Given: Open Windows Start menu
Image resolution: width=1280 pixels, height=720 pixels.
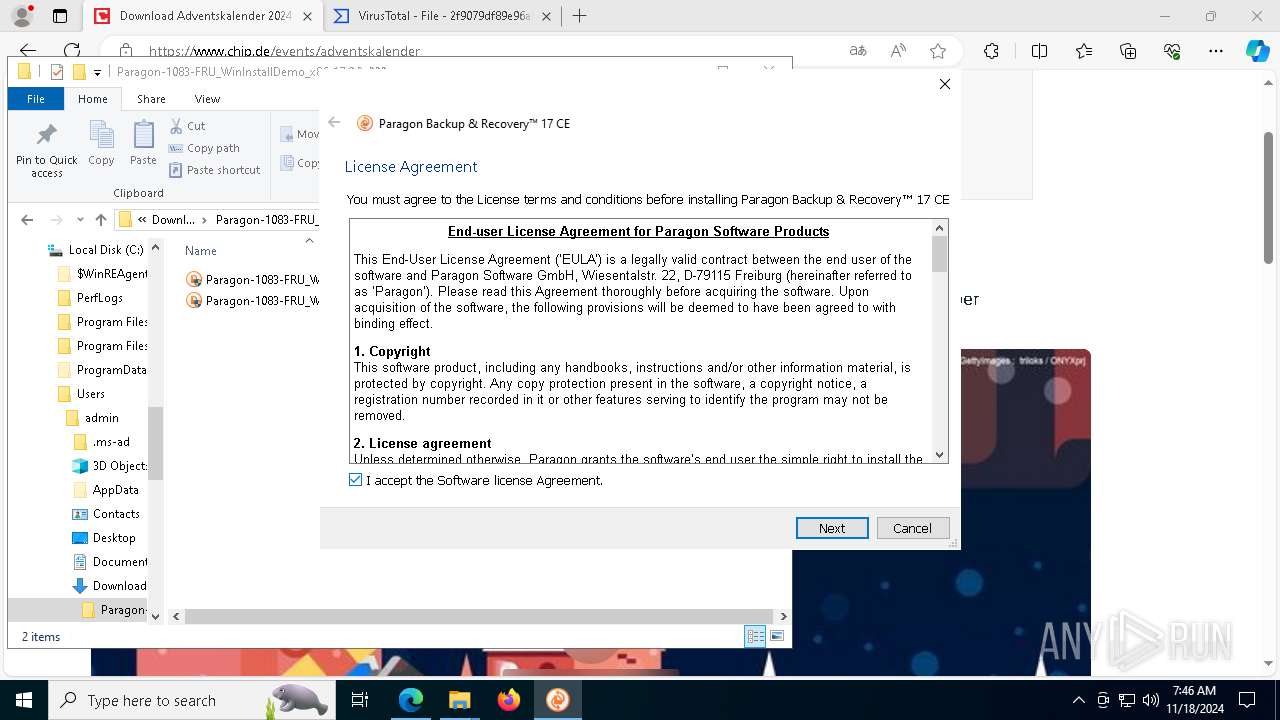Looking at the screenshot, I should pyautogui.click(x=24, y=700).
